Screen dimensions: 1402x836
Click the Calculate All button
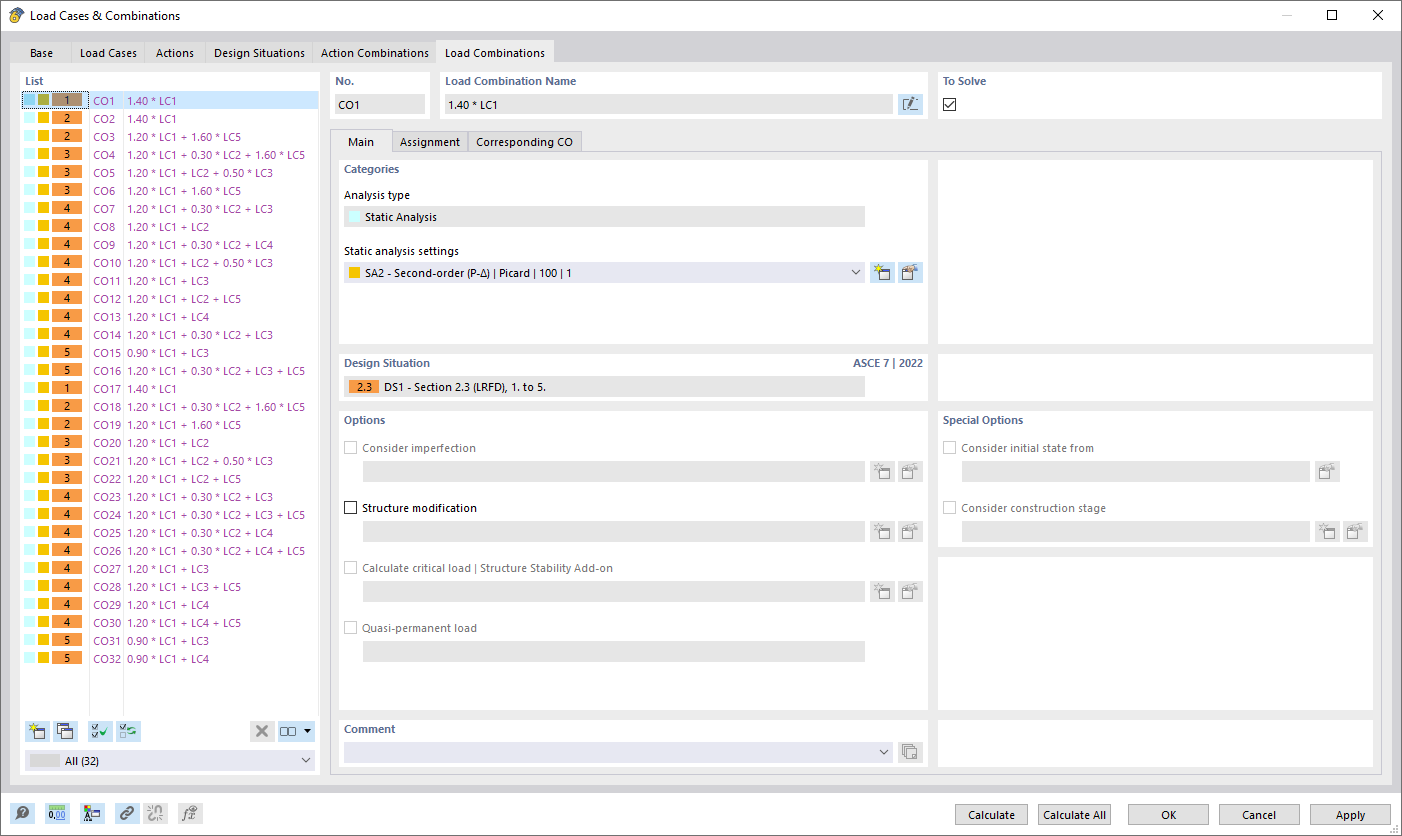click(1073, 814)
